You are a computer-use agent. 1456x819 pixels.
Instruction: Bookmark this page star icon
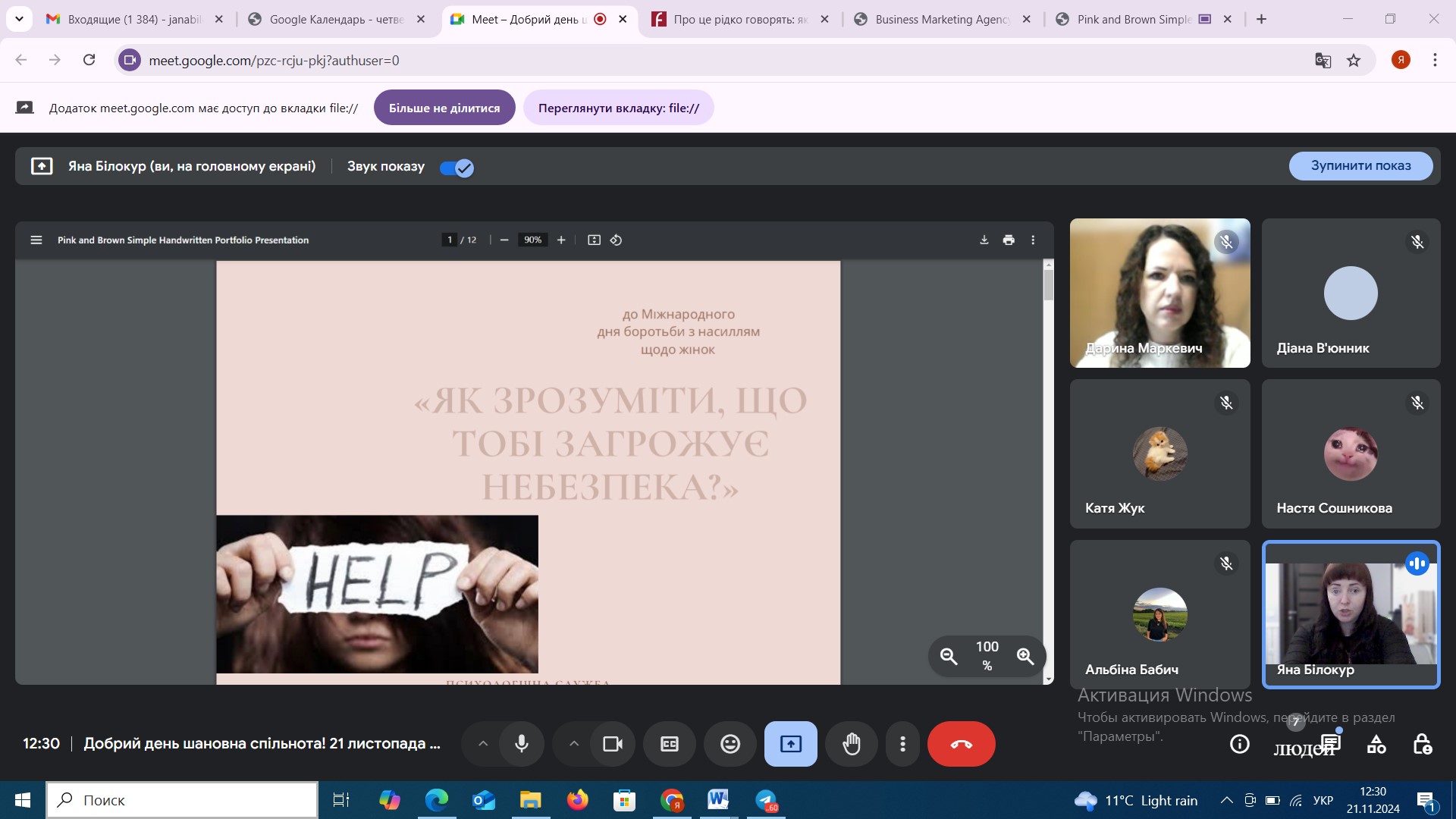click(1354, 60)
